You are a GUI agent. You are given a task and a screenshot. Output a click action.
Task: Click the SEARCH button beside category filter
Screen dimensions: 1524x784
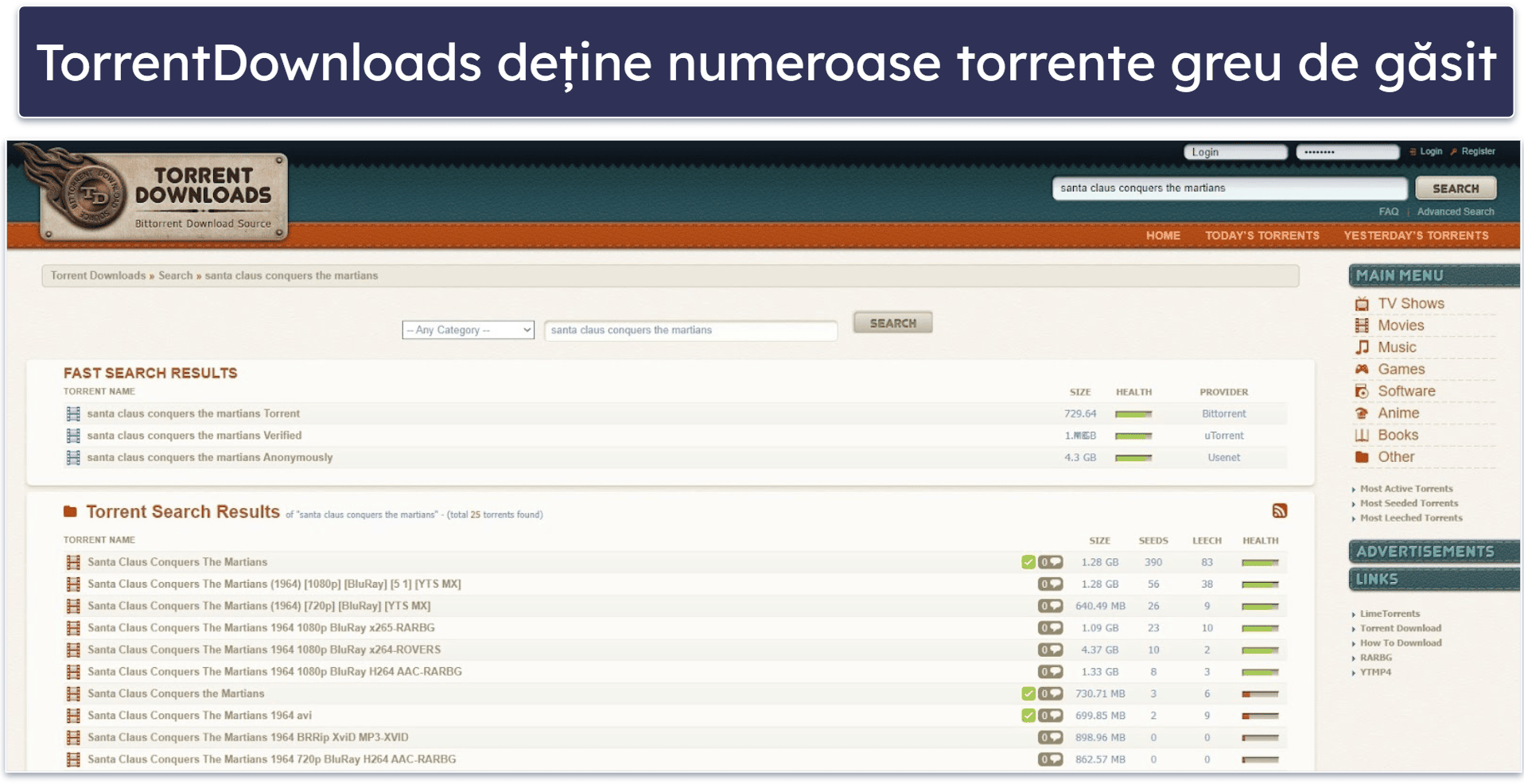pyautogui.click(x=892, y=323)
